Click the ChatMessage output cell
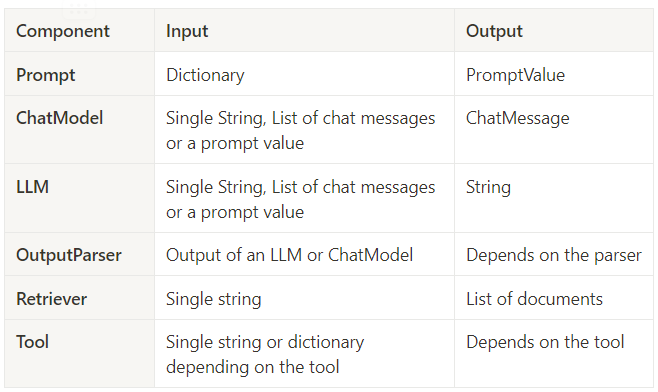Image resolution: width=658 pixels, height=392 pixels. point(554,130)
